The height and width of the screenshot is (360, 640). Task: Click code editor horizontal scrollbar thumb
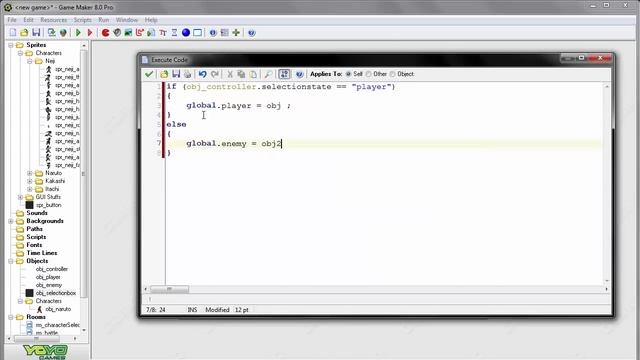coord(169,289)
